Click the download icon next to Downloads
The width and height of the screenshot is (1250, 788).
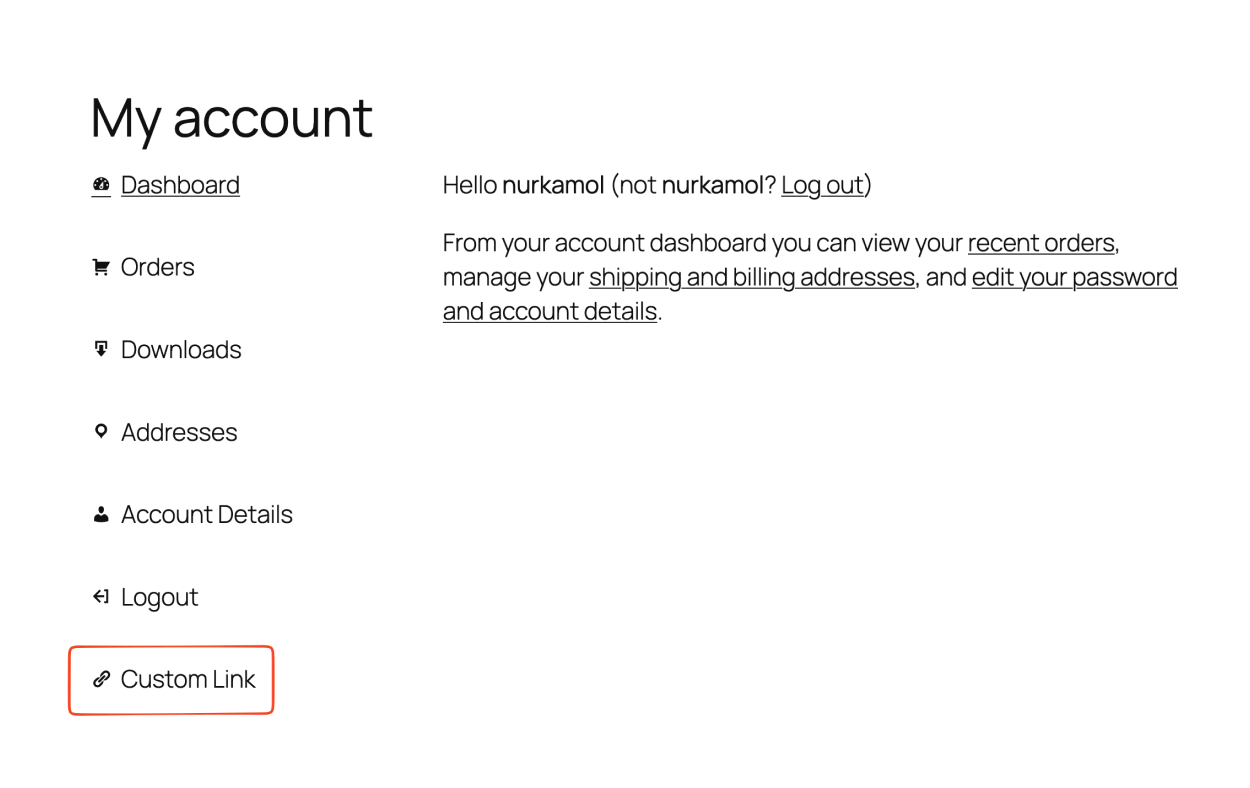[x=100, y=349]
